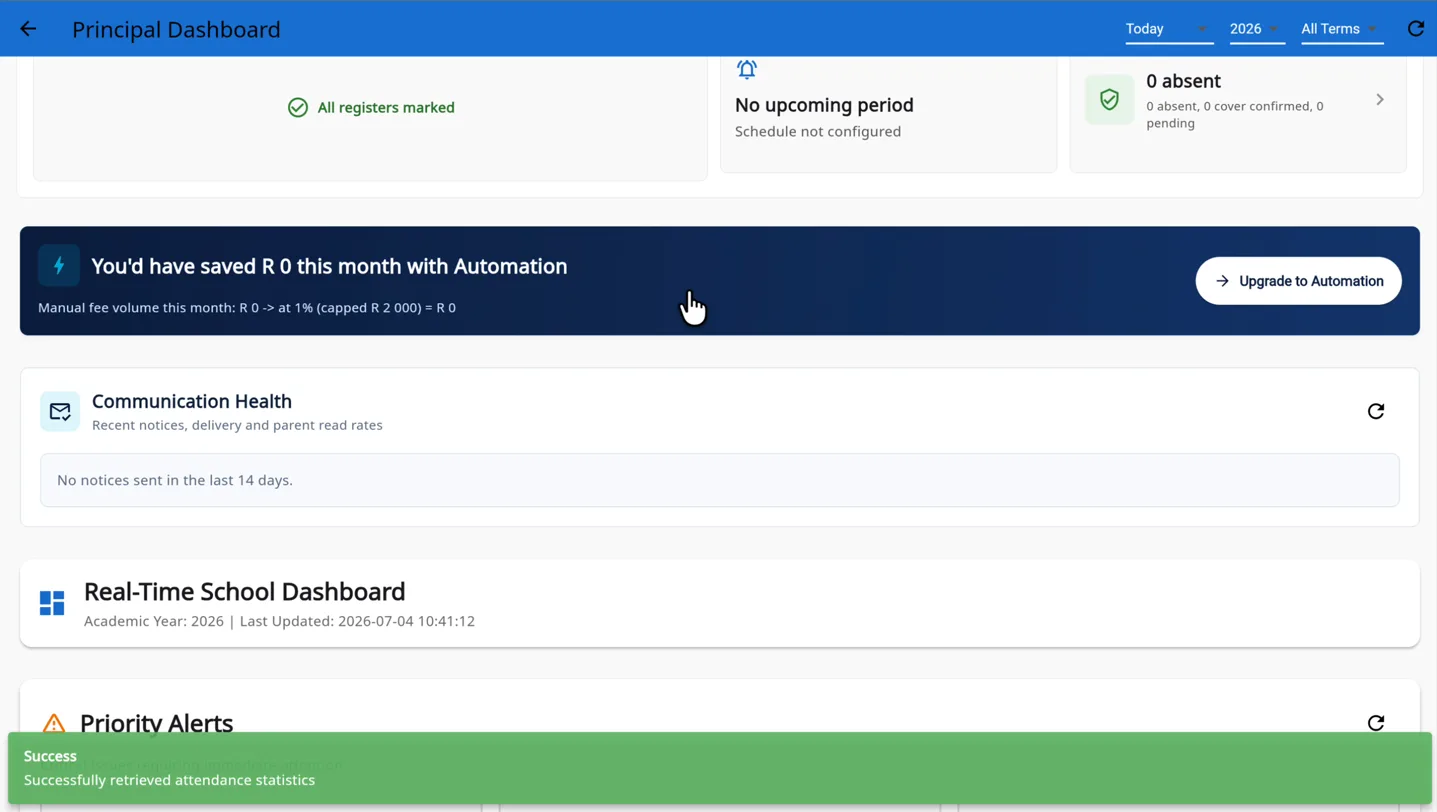Viewport: 1437px width, 812px height.
Task: Click the Priority Alerts heading
Action: [156, 722]
